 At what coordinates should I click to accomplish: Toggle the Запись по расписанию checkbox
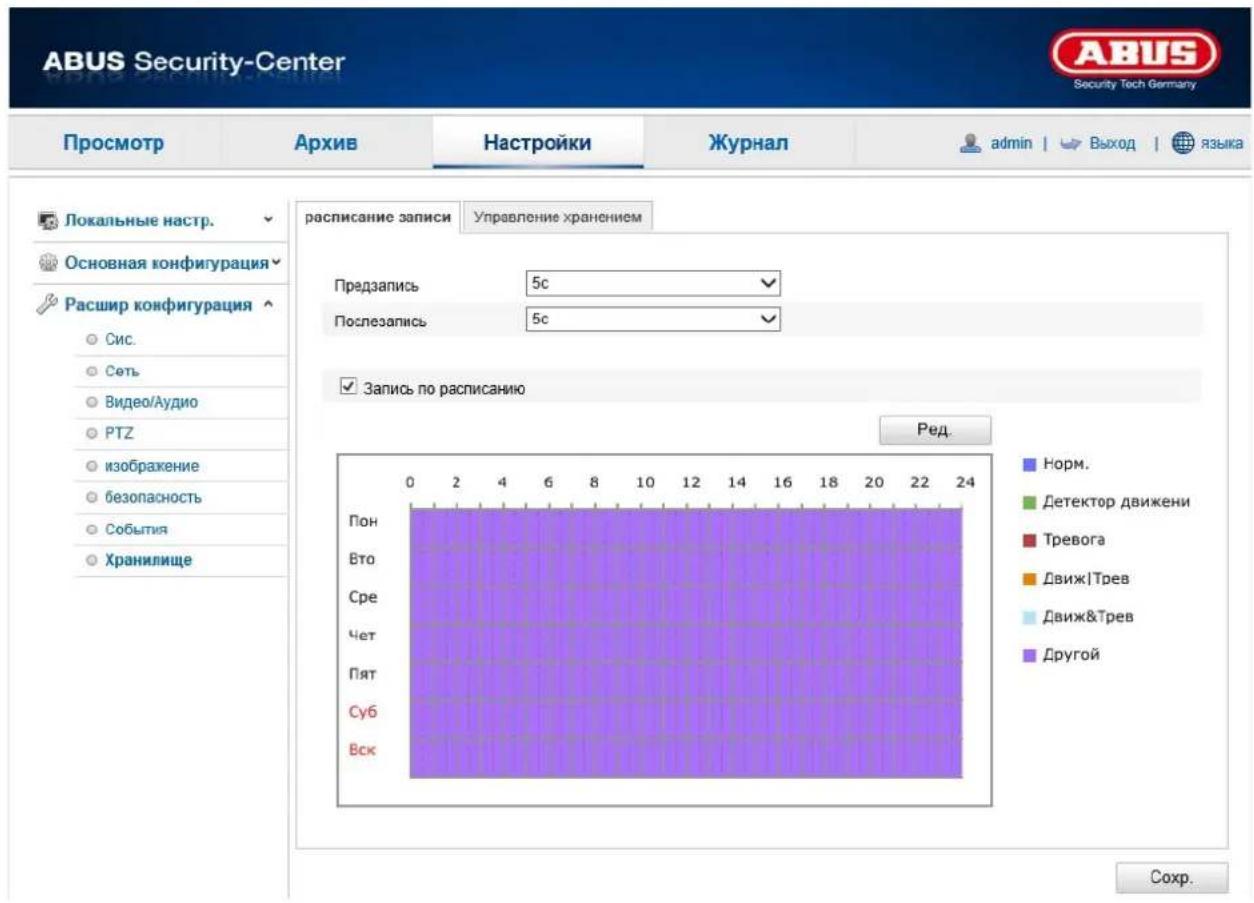click(348, 387)
